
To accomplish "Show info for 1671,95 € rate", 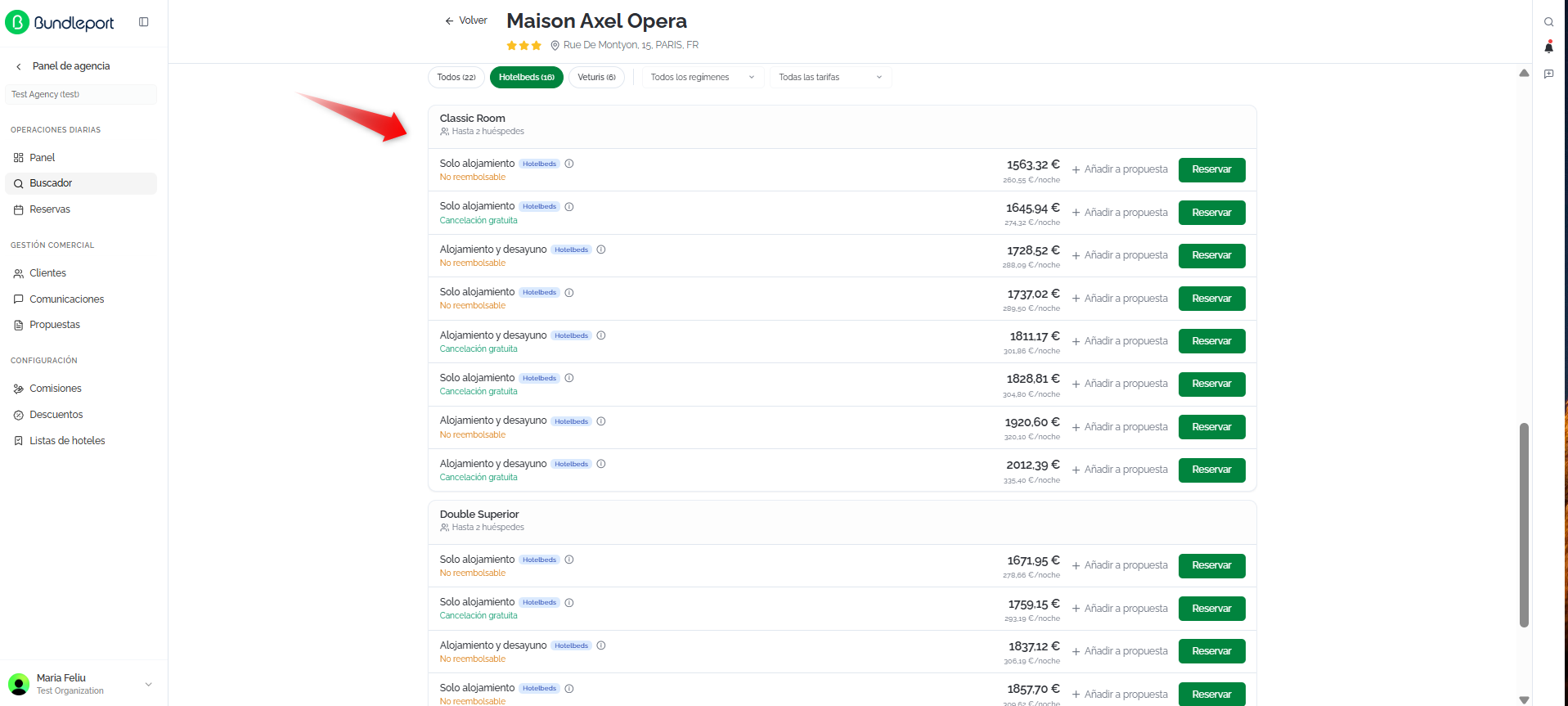I will (569, 560).
